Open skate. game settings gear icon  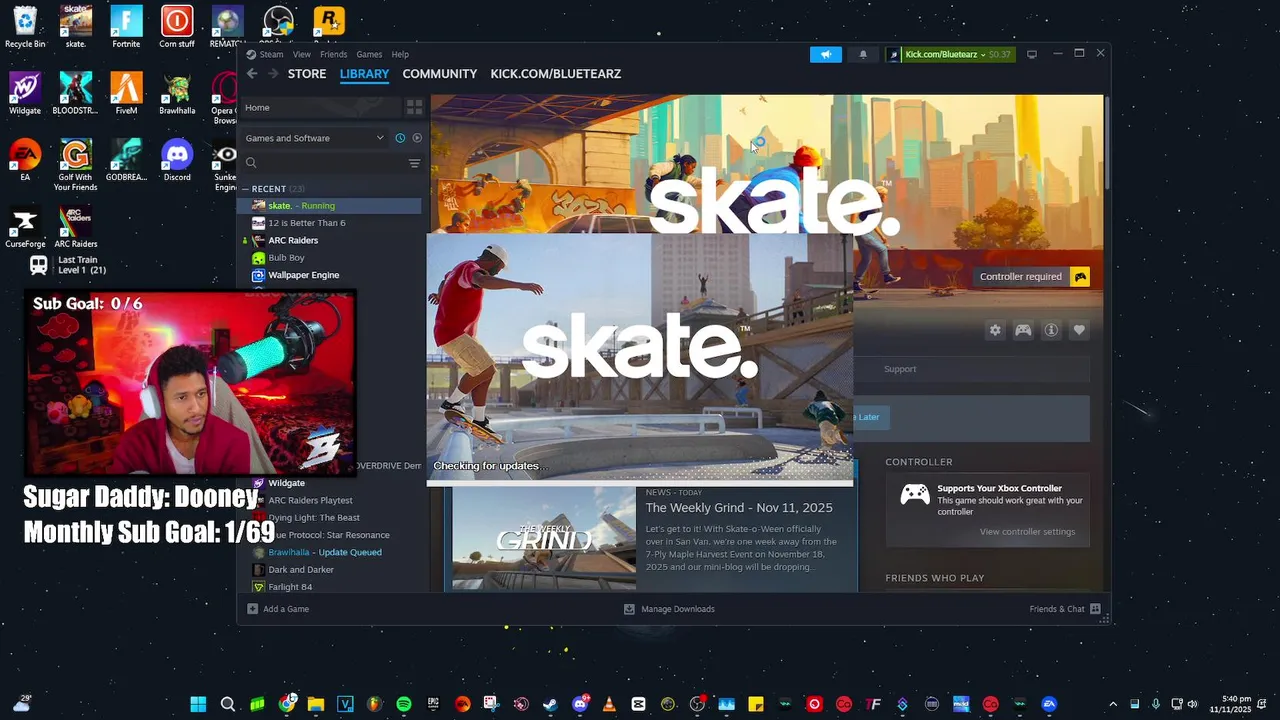(995, 330)
